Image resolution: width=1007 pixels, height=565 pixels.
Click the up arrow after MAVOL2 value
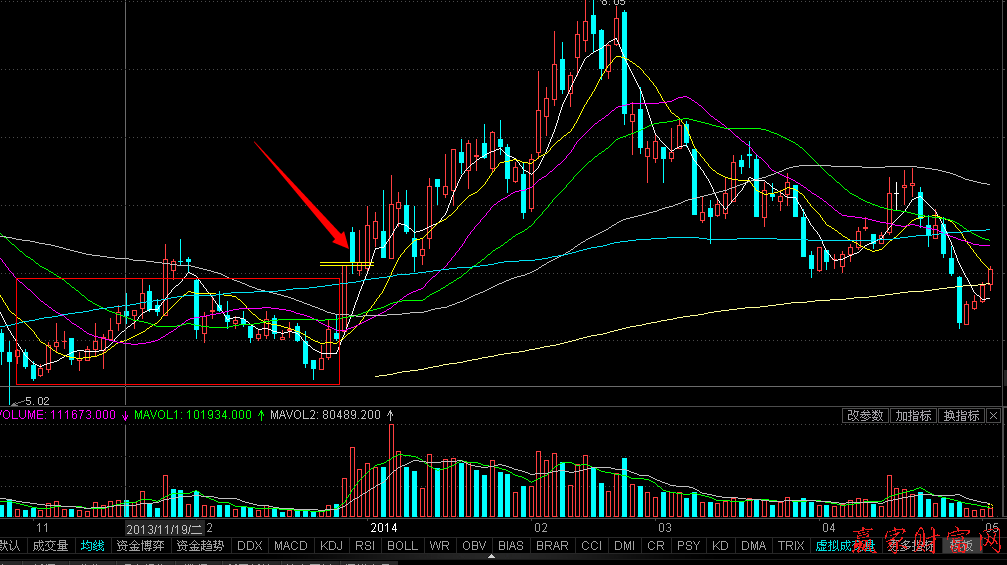pyautogui.click(x=391, y=414)
